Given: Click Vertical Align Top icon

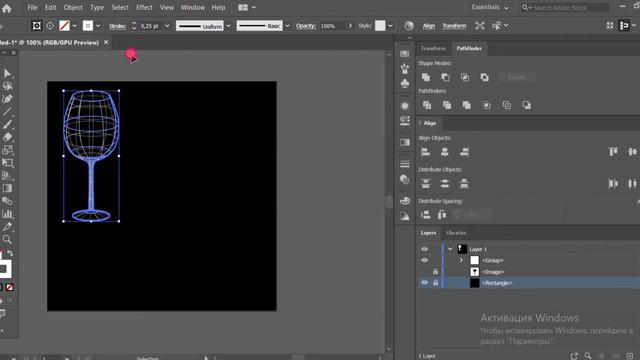Looking at the screenshot, I should [613, 152].
